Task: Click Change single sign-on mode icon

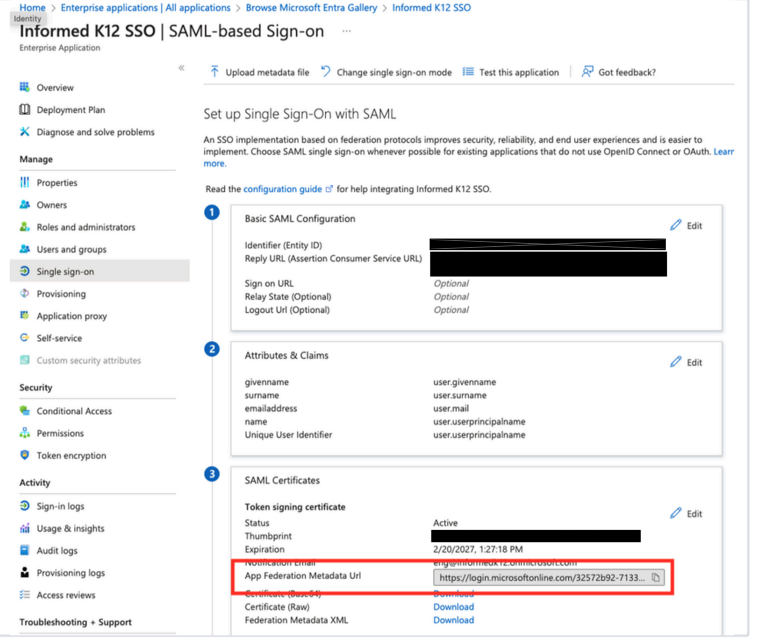Action: click(326, 72)
